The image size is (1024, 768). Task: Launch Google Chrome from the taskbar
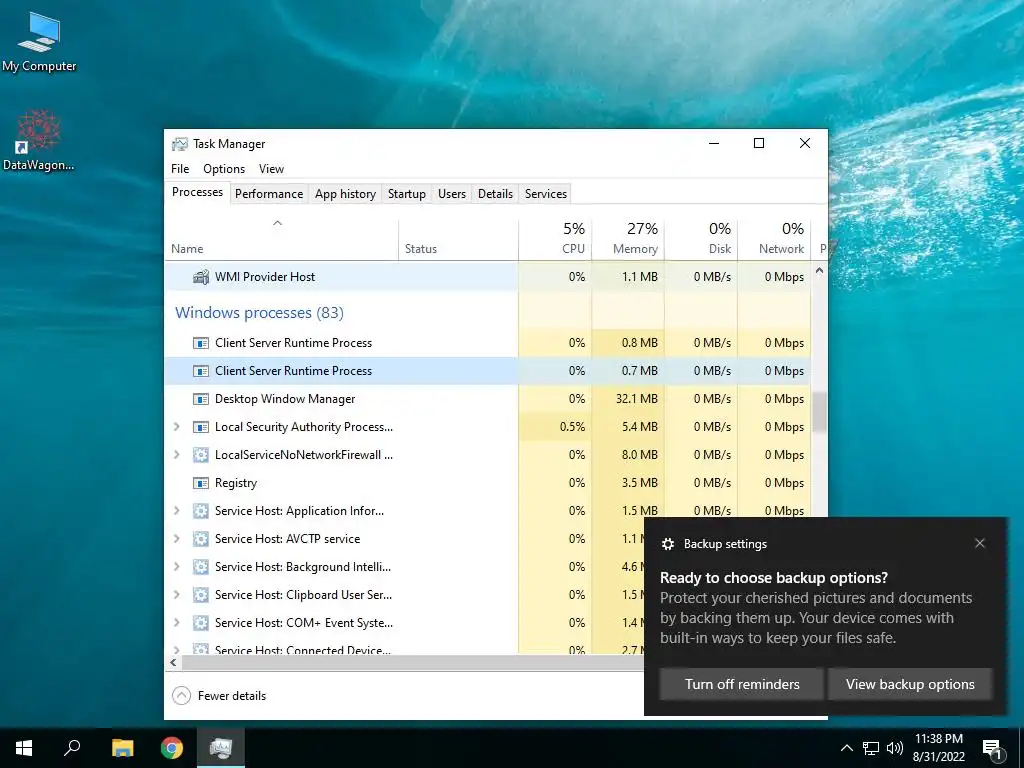tap(172, 748)
